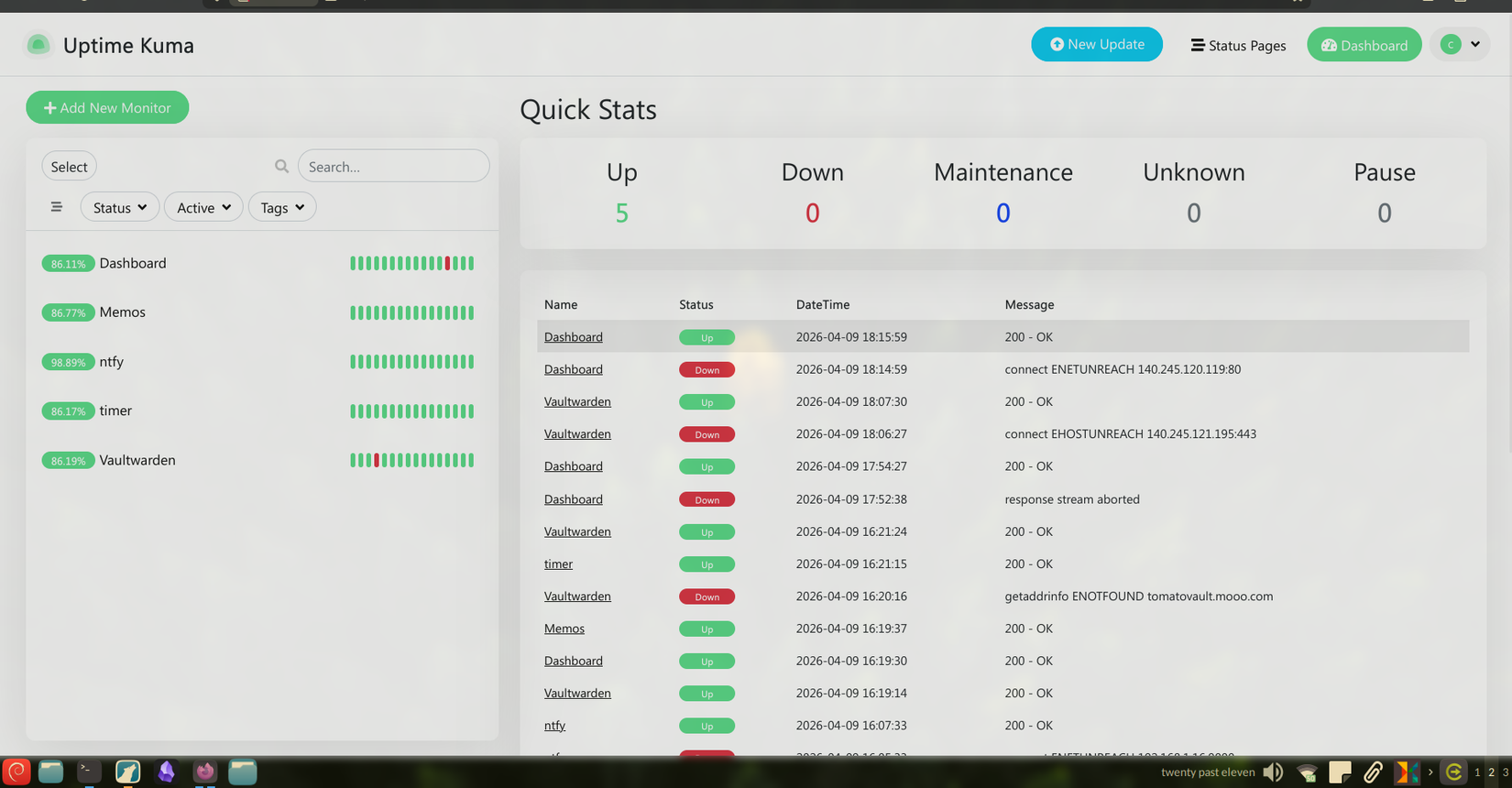Image resolution: width=1512 pixels, height=788 pixels.
Task: Click the sticky note tray icon
Action: [1340, 772]
